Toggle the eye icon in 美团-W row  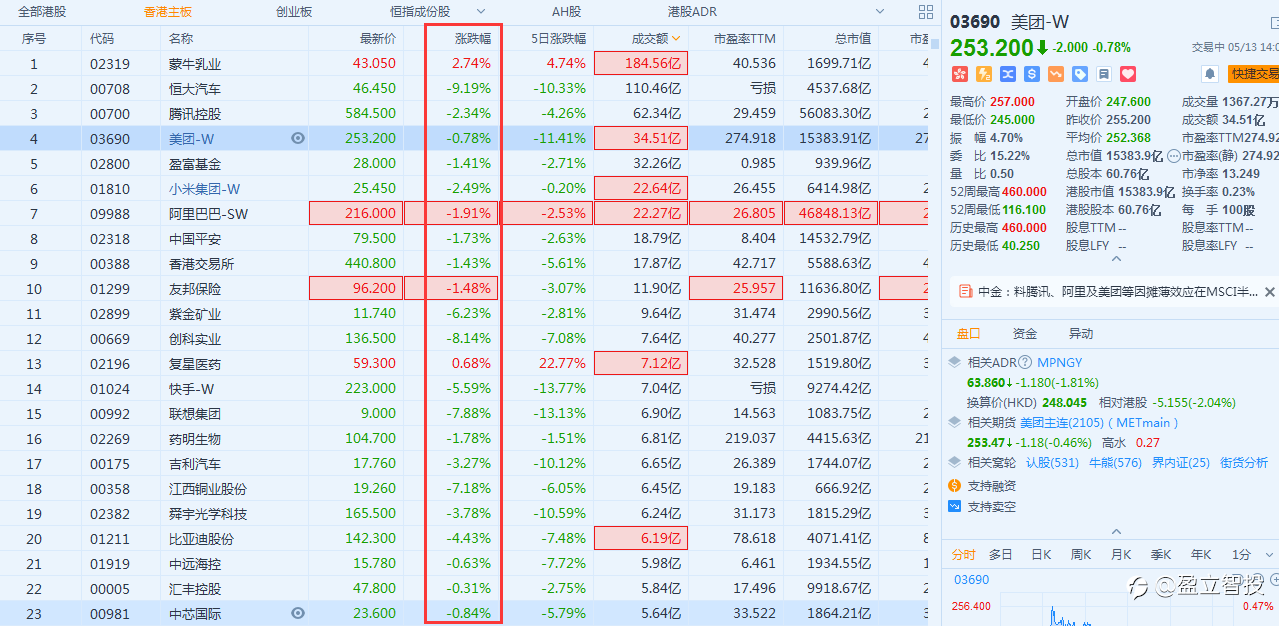point(298,138)
